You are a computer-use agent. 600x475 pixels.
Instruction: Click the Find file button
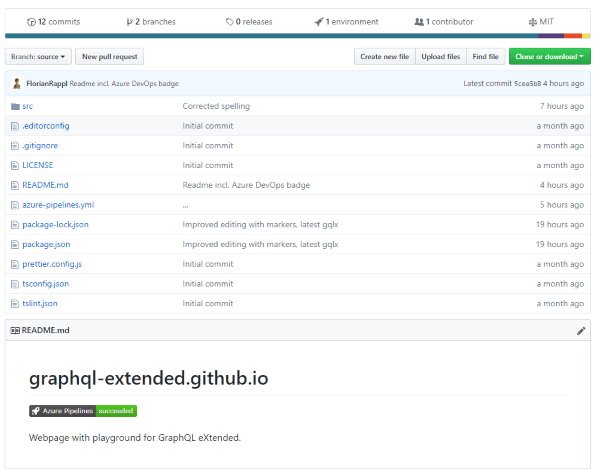point(486,57)
